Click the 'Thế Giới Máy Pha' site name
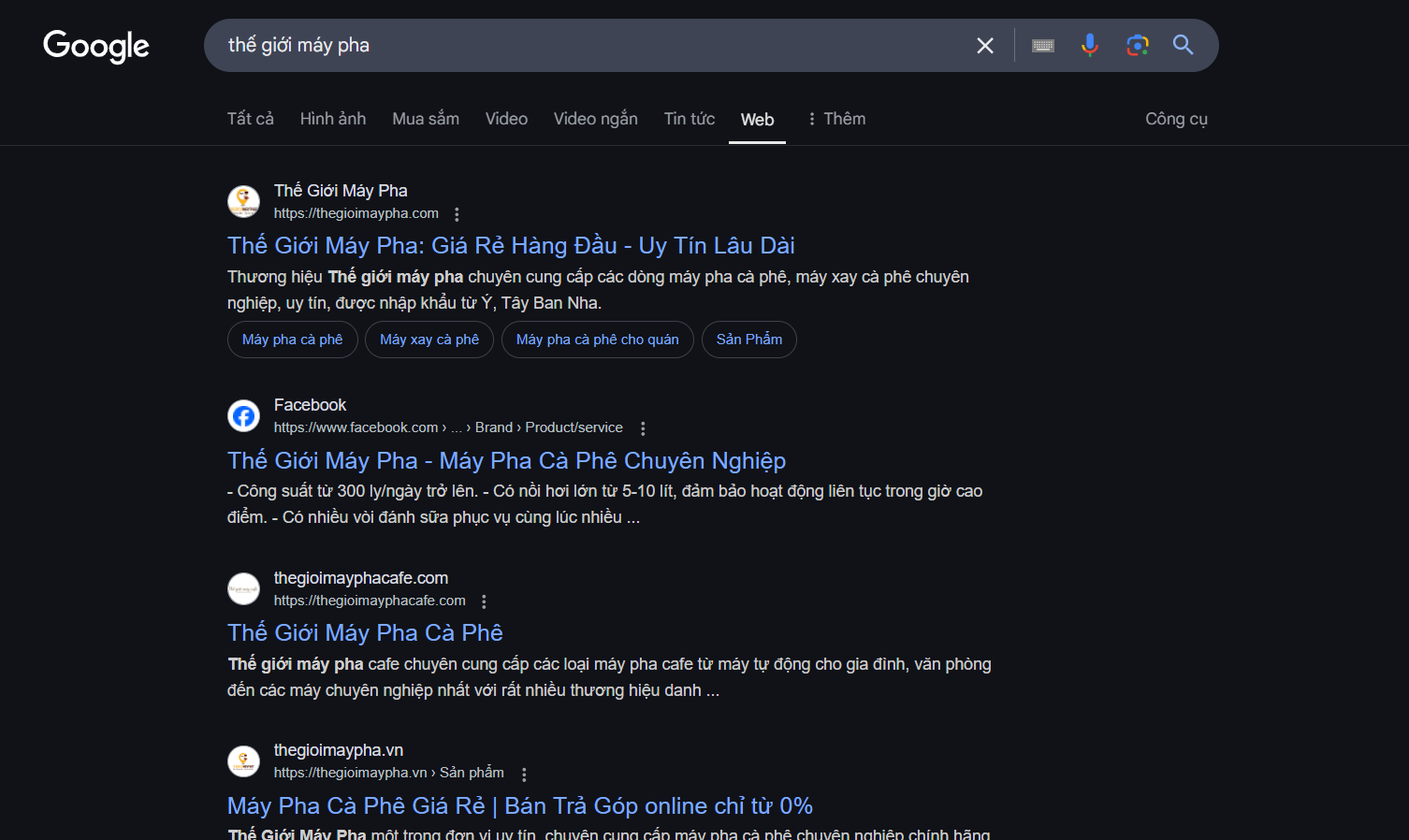Image resolution: width=1409 pixels, height=840 pixels. [x=341, y=191]
